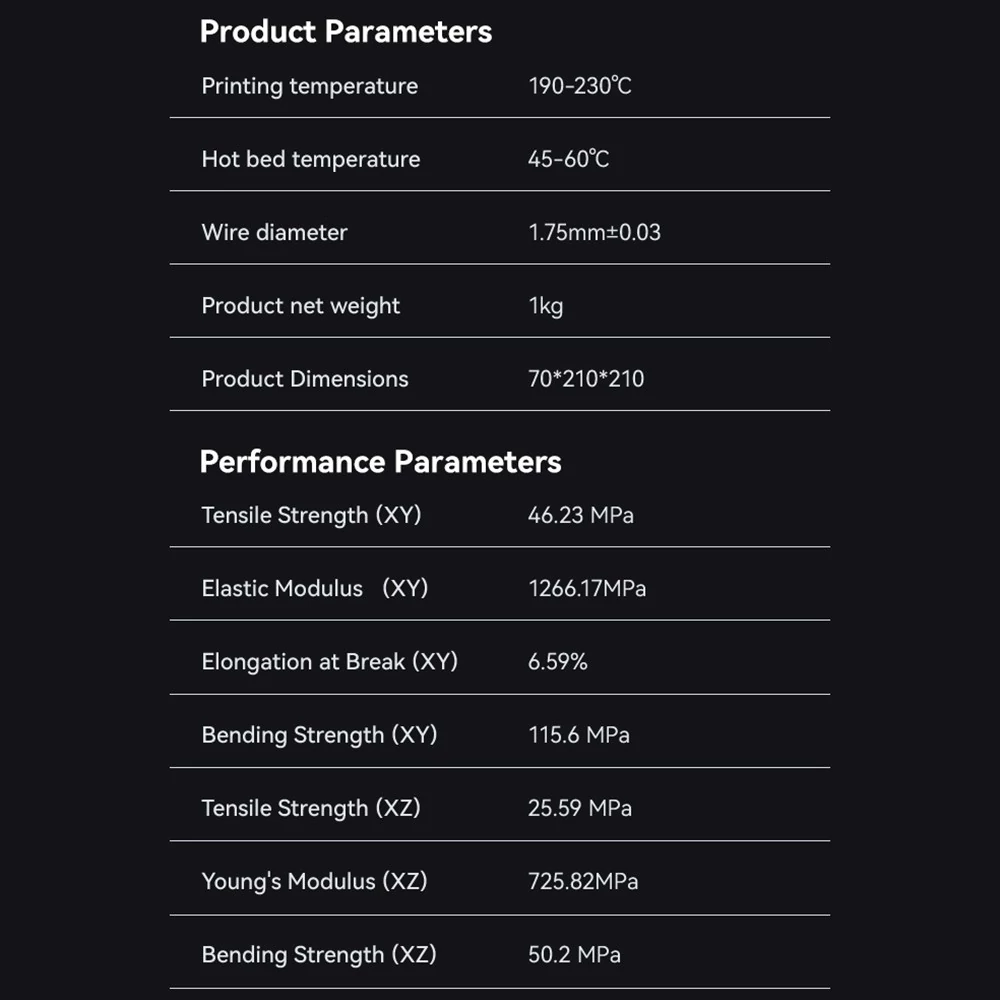The width and height of the screenshot is (1000, 1000).
Task: Click the 70*210*210 value
Action: coord(586,379)
